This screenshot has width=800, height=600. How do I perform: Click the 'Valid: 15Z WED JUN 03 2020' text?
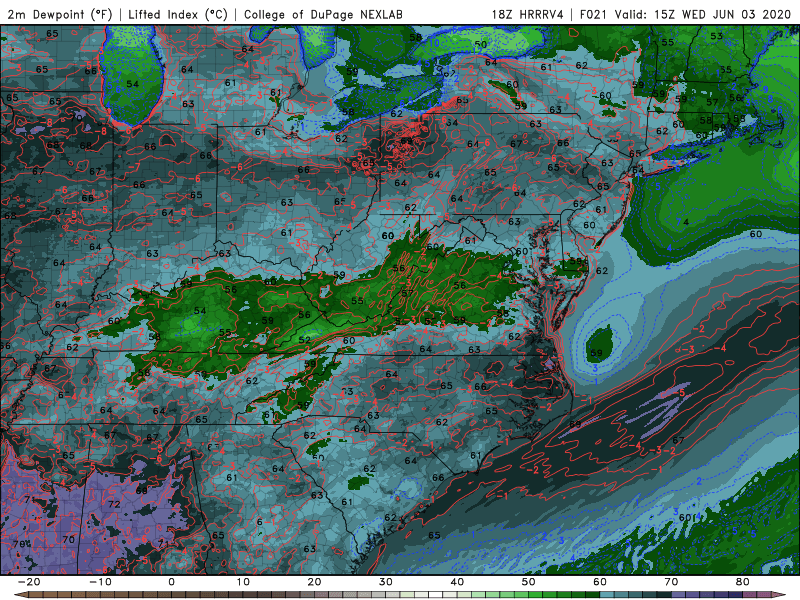pyautogui.click(x=703, y=14)
